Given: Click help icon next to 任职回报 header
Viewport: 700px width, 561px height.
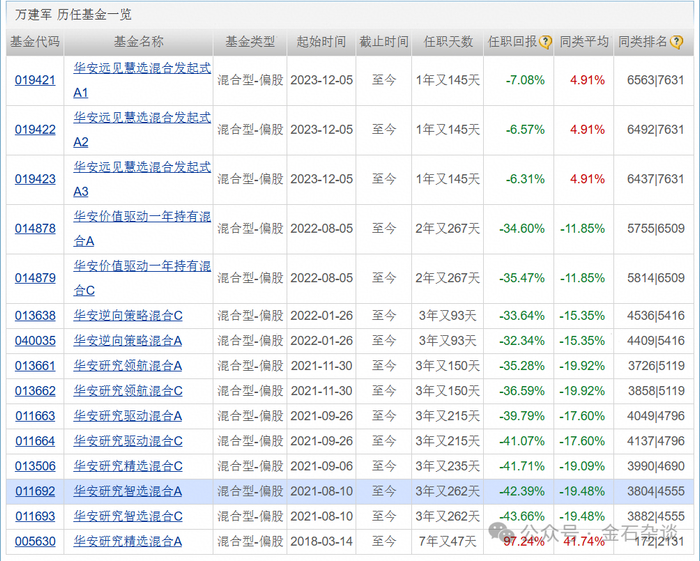Looking at the screenshot, I should point(545,42).
